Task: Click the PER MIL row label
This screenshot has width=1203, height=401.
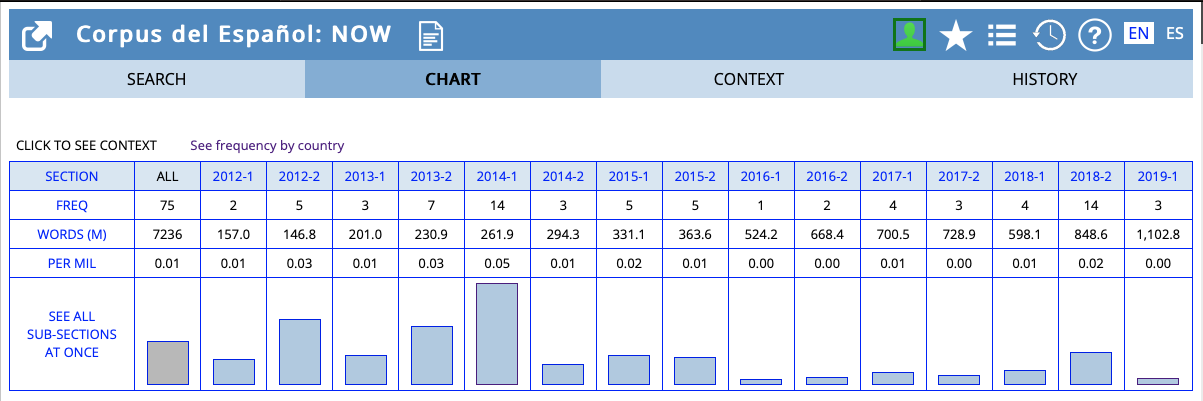Action: (72, 263)
